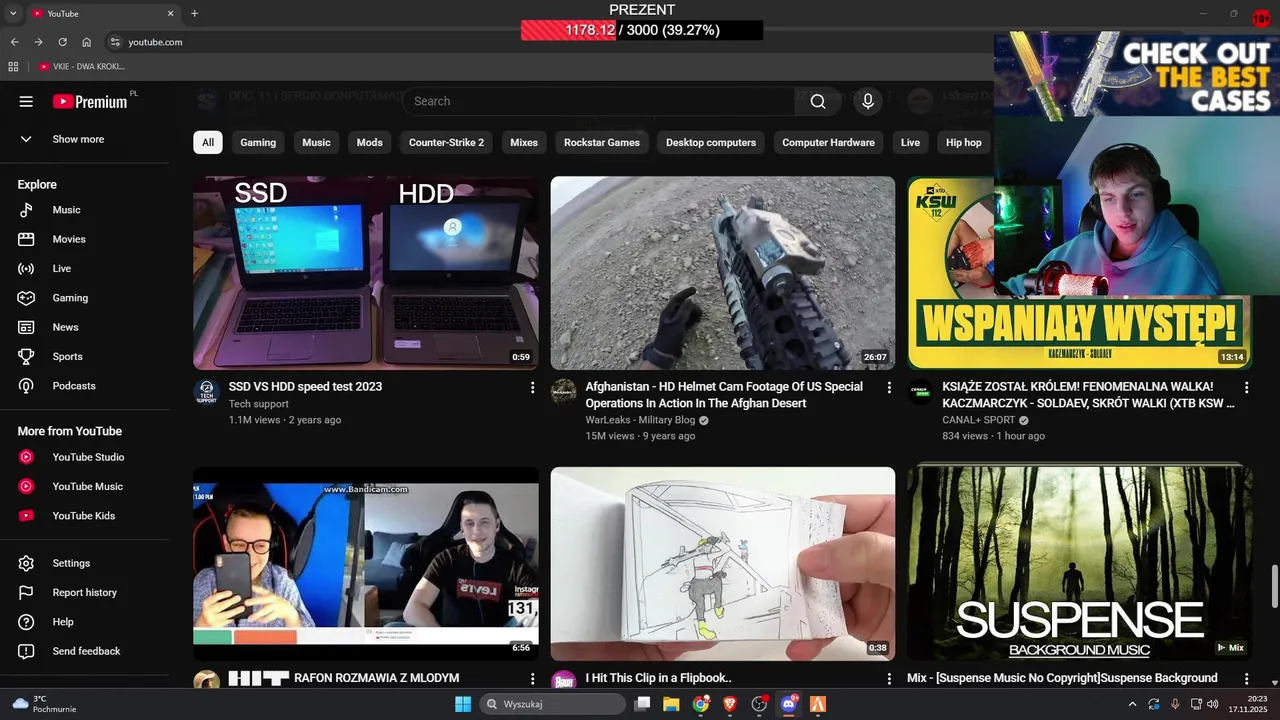1280x720 pixels.
Task: Select the Computer Hardware filter chip
Action: click(828, 142)
